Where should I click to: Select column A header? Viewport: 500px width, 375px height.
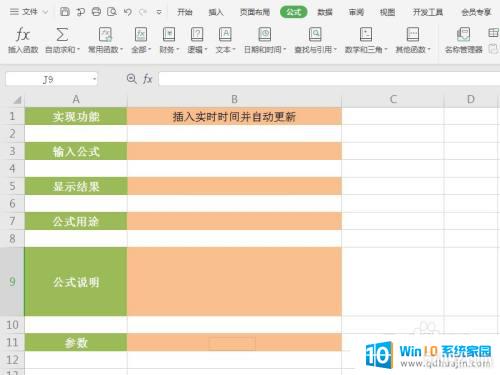pyautogui.click(x=76, y=99)
